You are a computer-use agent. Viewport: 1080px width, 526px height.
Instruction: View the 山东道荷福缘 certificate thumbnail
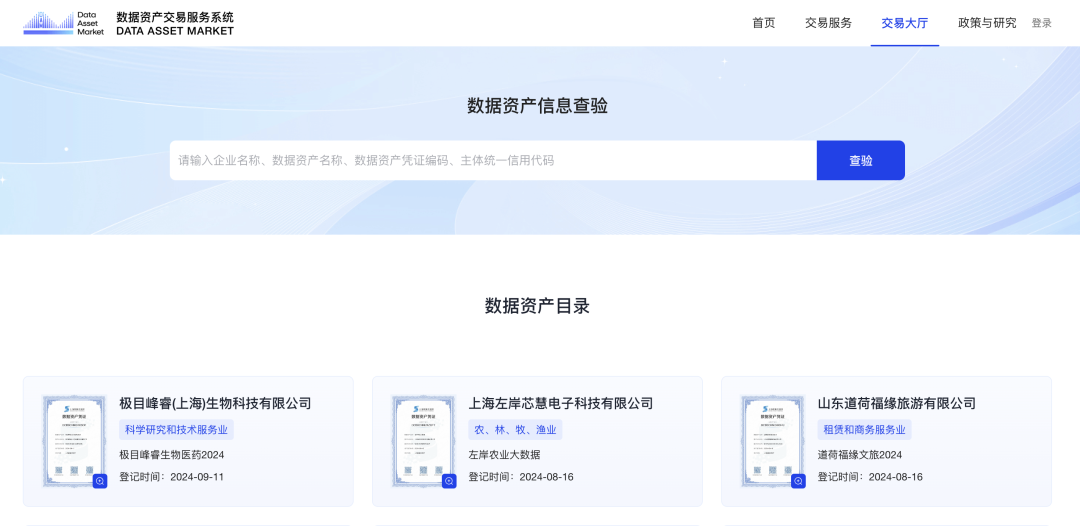pyautogui.click(x=770, y=438)
